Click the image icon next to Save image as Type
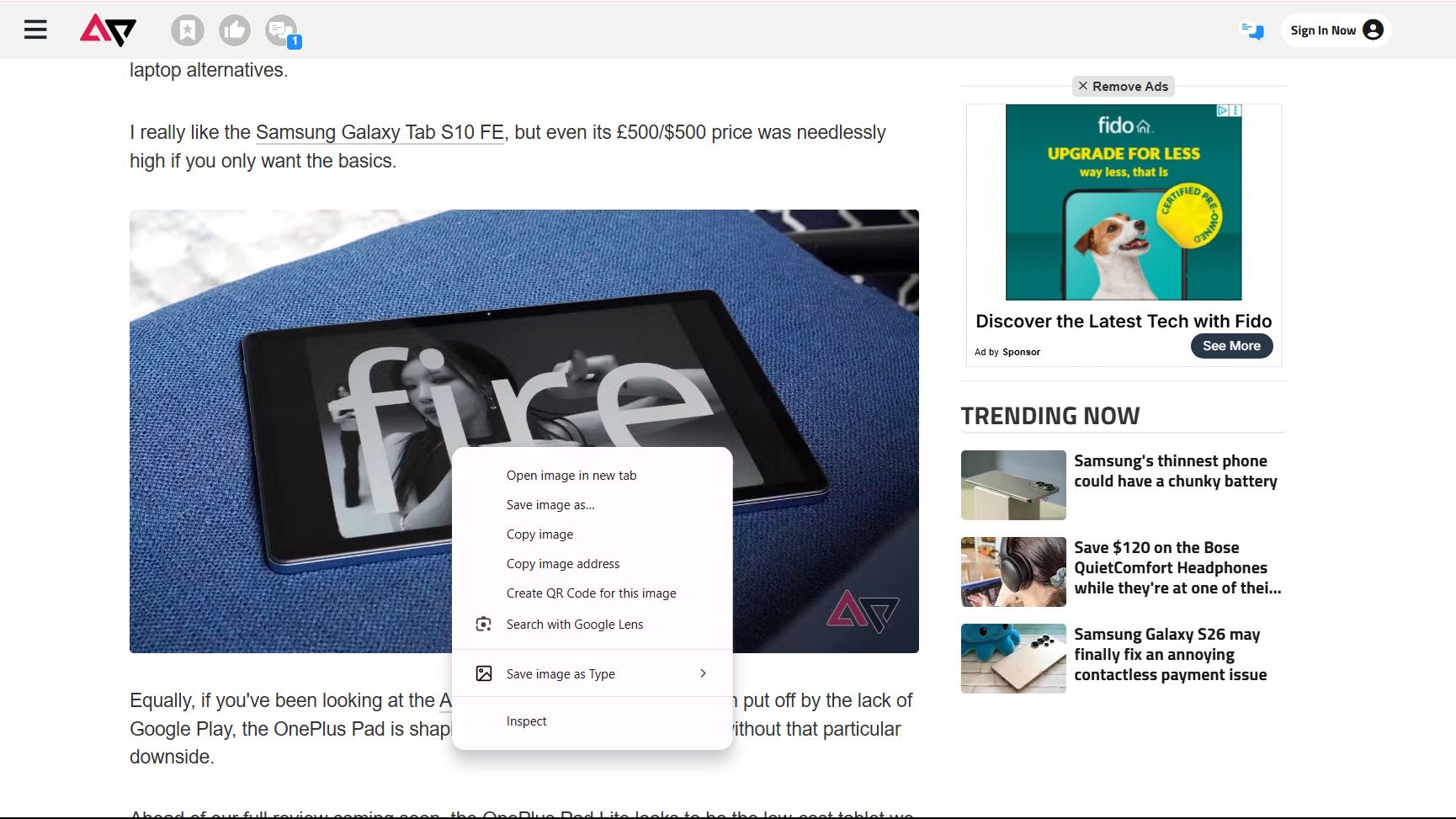 484,673
